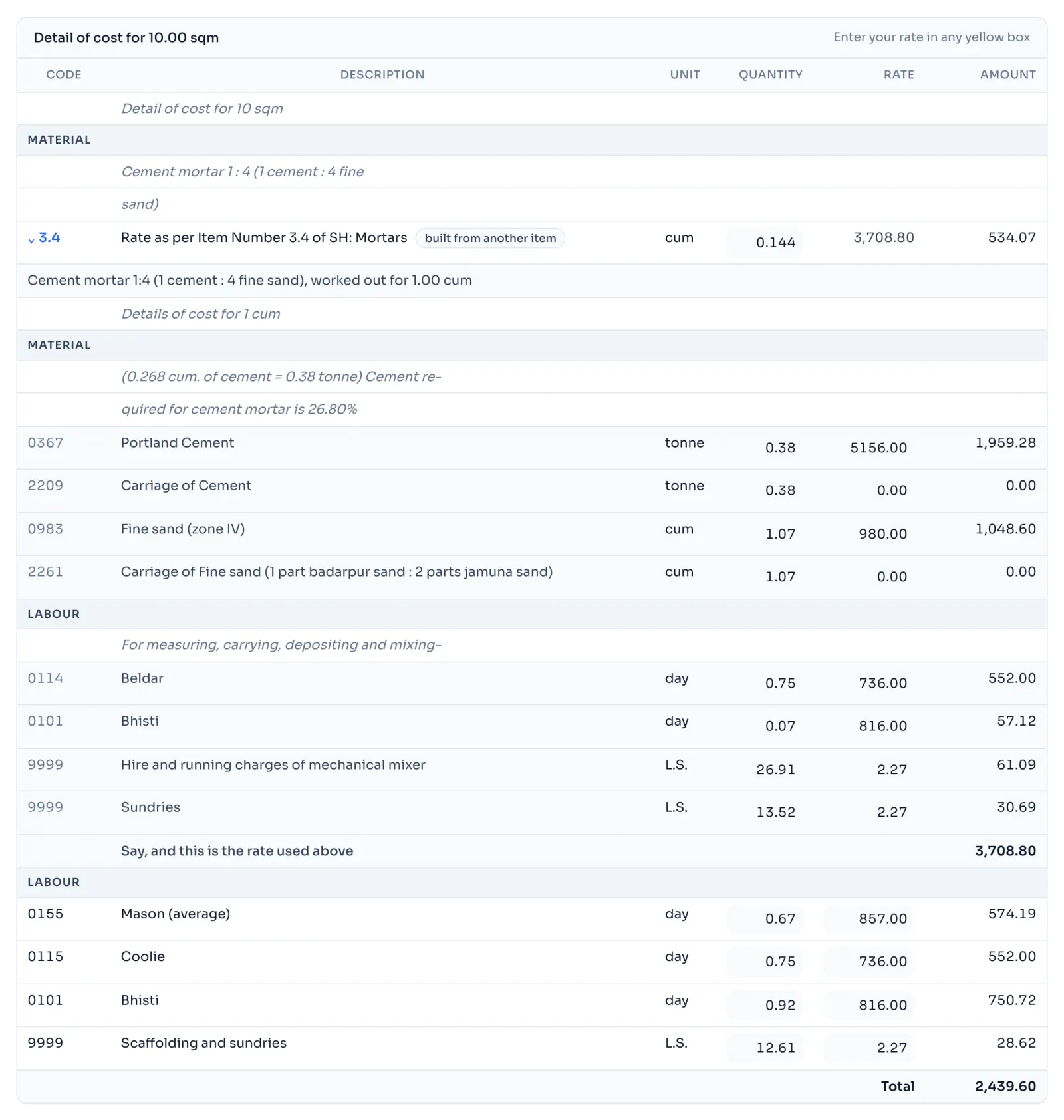
Task: Click the "Fine sand (zone IV)" description
Action: tap(183, 529)
